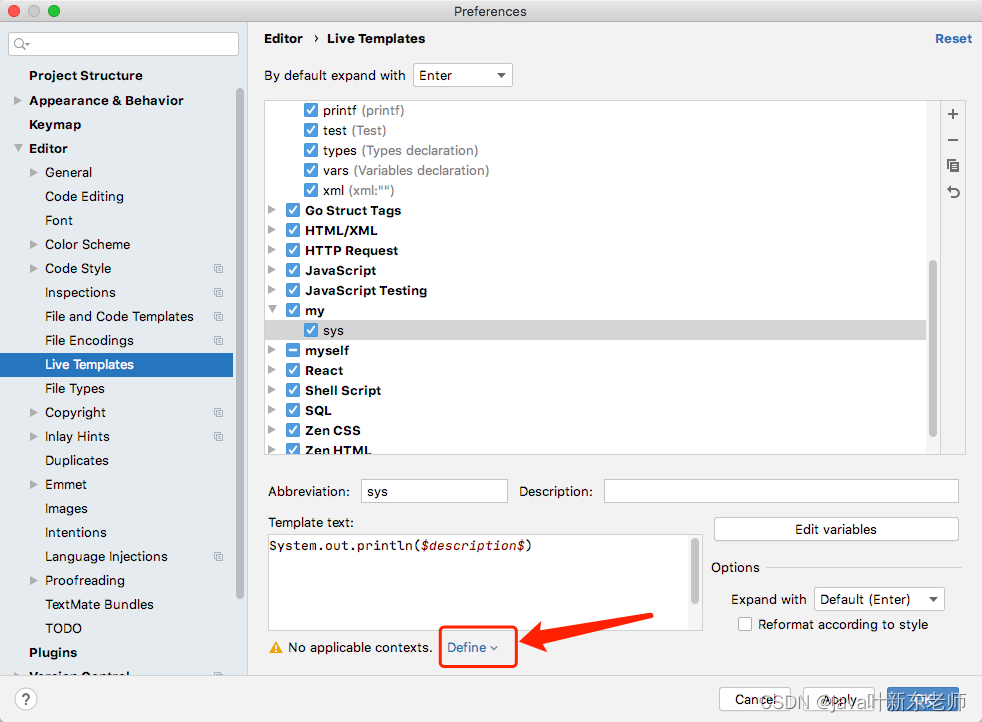Click the warning icon before No applicable contexts
982x722 pixels.
276,647
